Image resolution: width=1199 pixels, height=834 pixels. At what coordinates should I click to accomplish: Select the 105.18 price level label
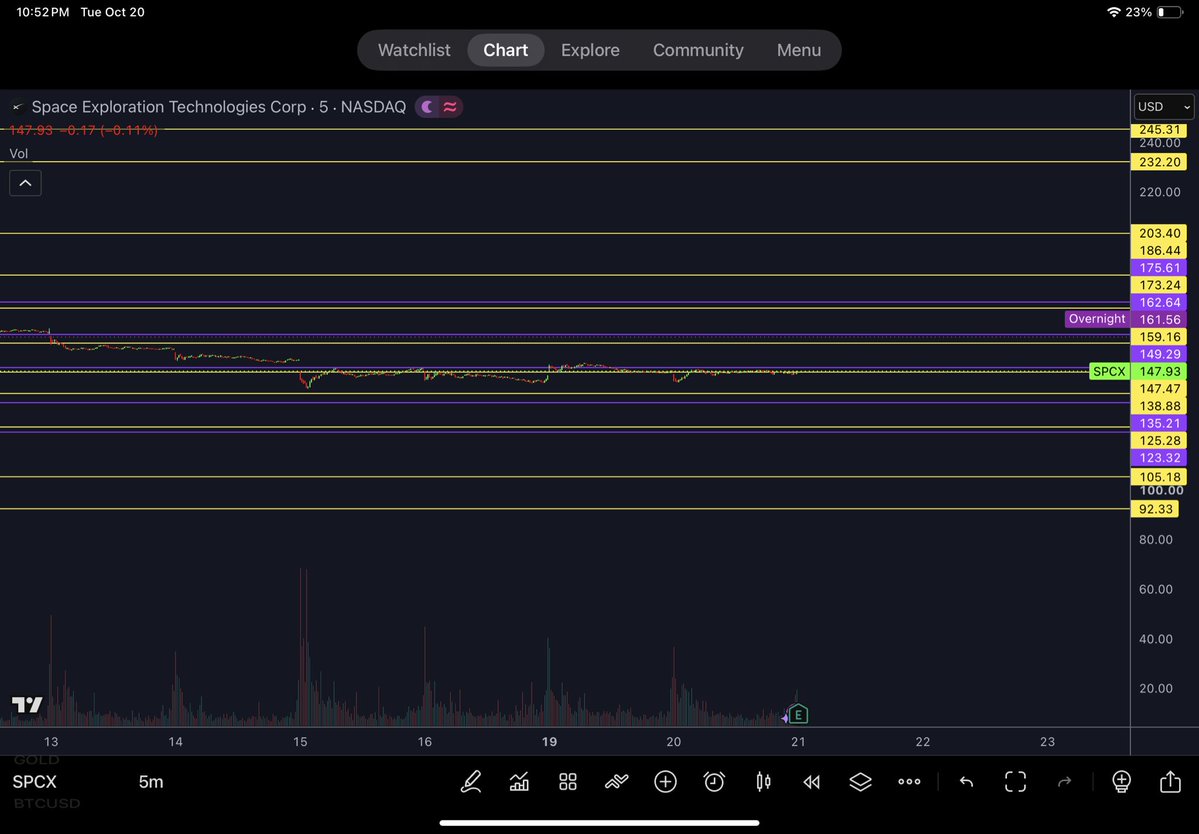pyautogui.click(x=1159, y=477)
